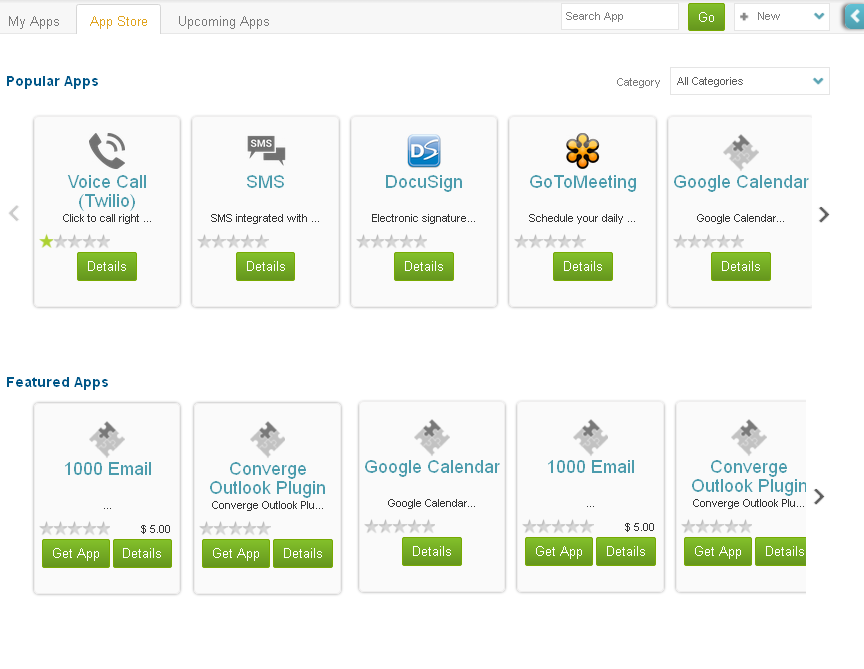Get App for second 1000 Email
864x669 pixels.
click(x=559, y=552)
